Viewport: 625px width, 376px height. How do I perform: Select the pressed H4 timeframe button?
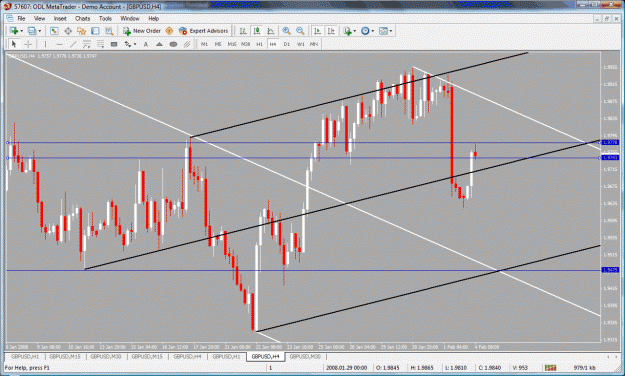click(x=273, y=44)
